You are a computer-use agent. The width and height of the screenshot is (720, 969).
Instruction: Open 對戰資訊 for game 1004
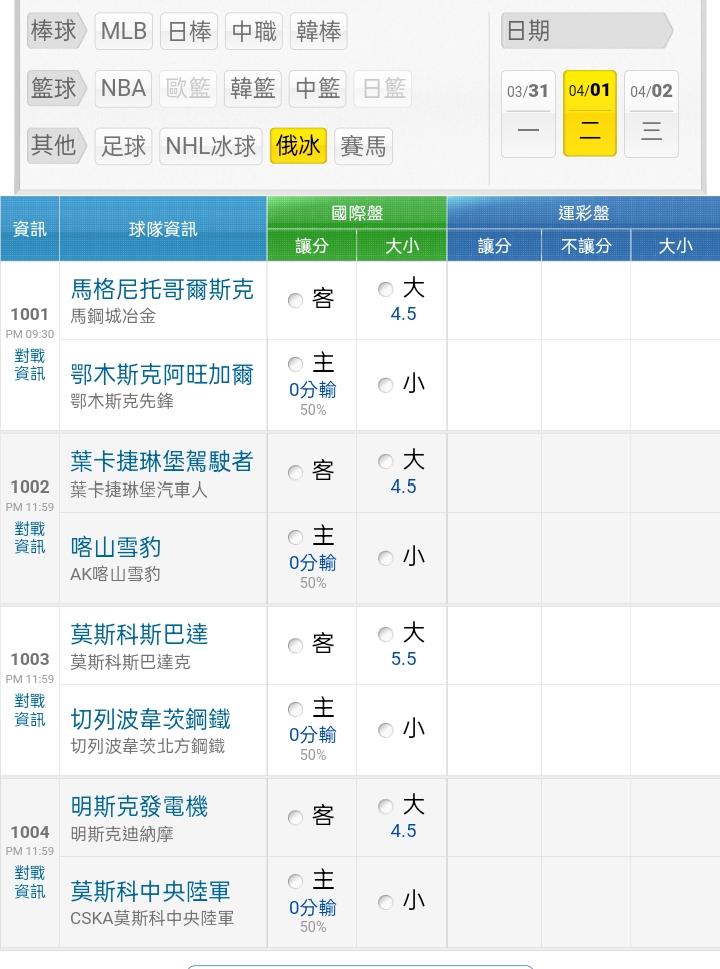coord(30,882)
